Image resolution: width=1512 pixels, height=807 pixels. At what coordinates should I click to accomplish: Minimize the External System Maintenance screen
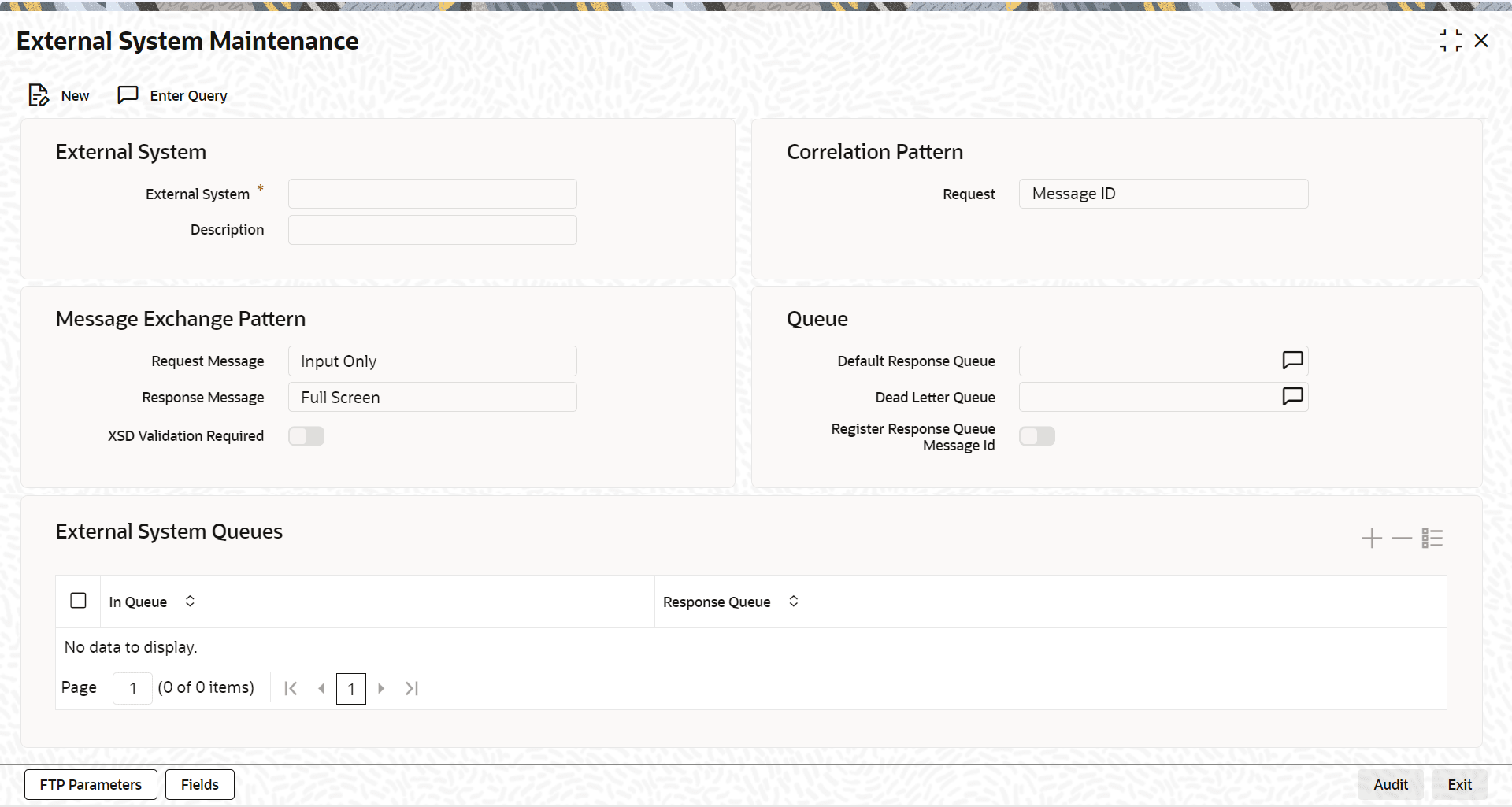(x=1451, y=41)
